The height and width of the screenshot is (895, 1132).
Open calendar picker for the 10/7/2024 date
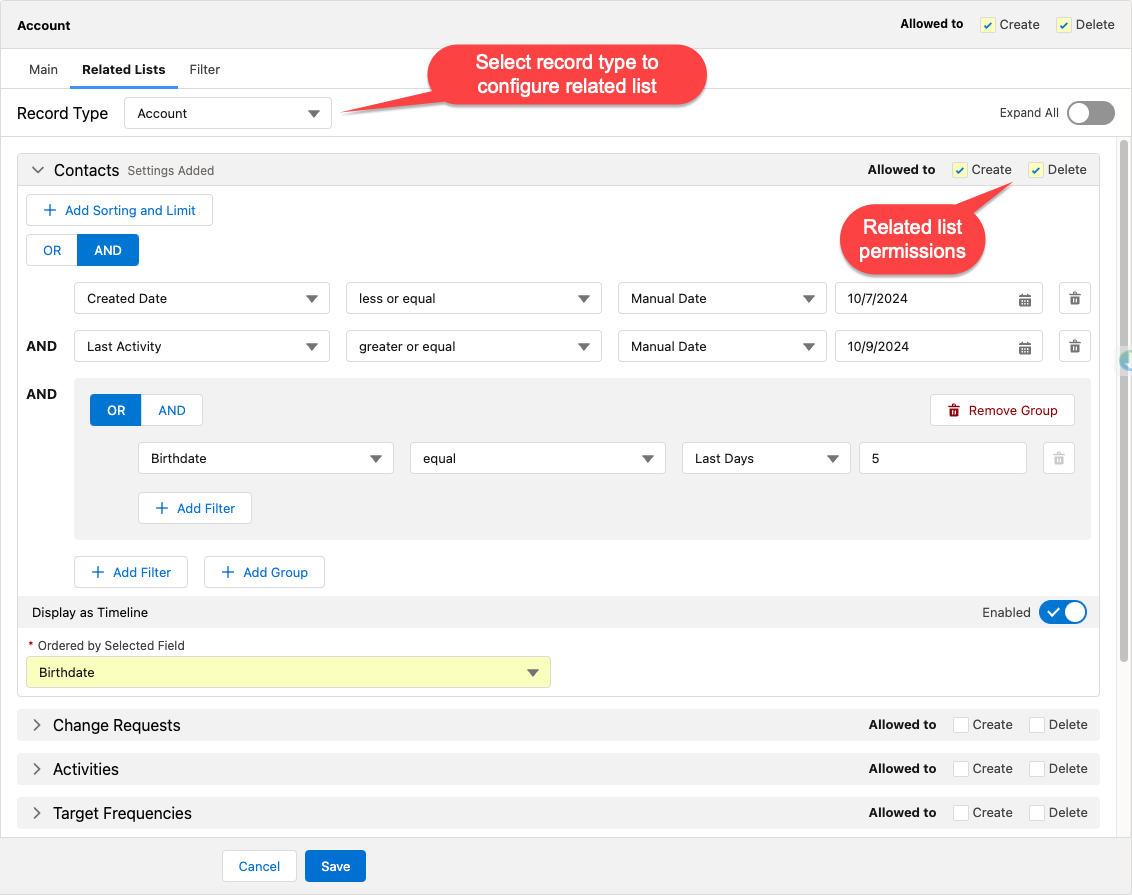1025,298
